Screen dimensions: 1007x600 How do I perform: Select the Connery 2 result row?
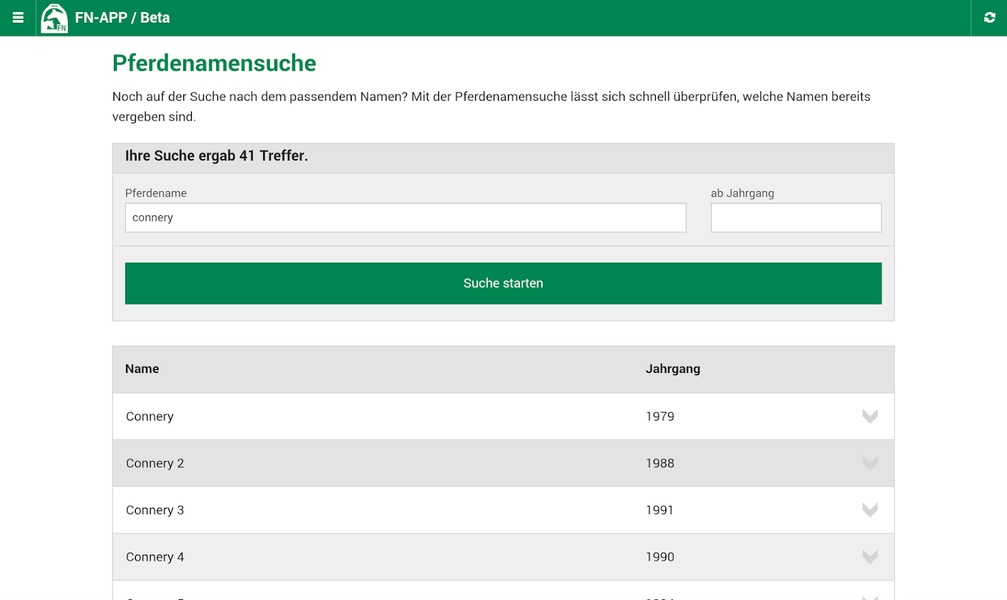coord(503,463)
